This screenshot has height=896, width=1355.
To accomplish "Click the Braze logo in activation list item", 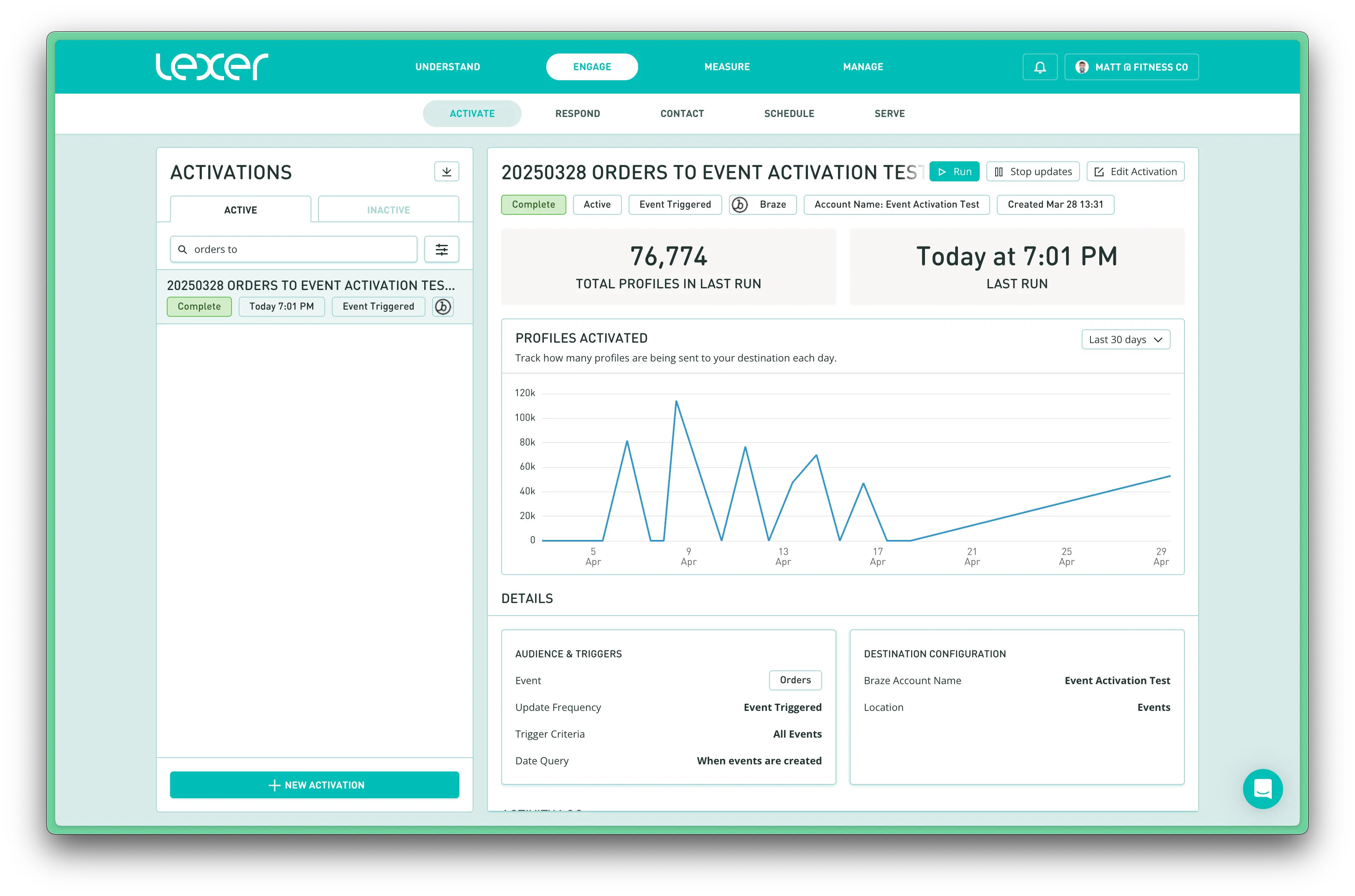I will coord(443,307).
